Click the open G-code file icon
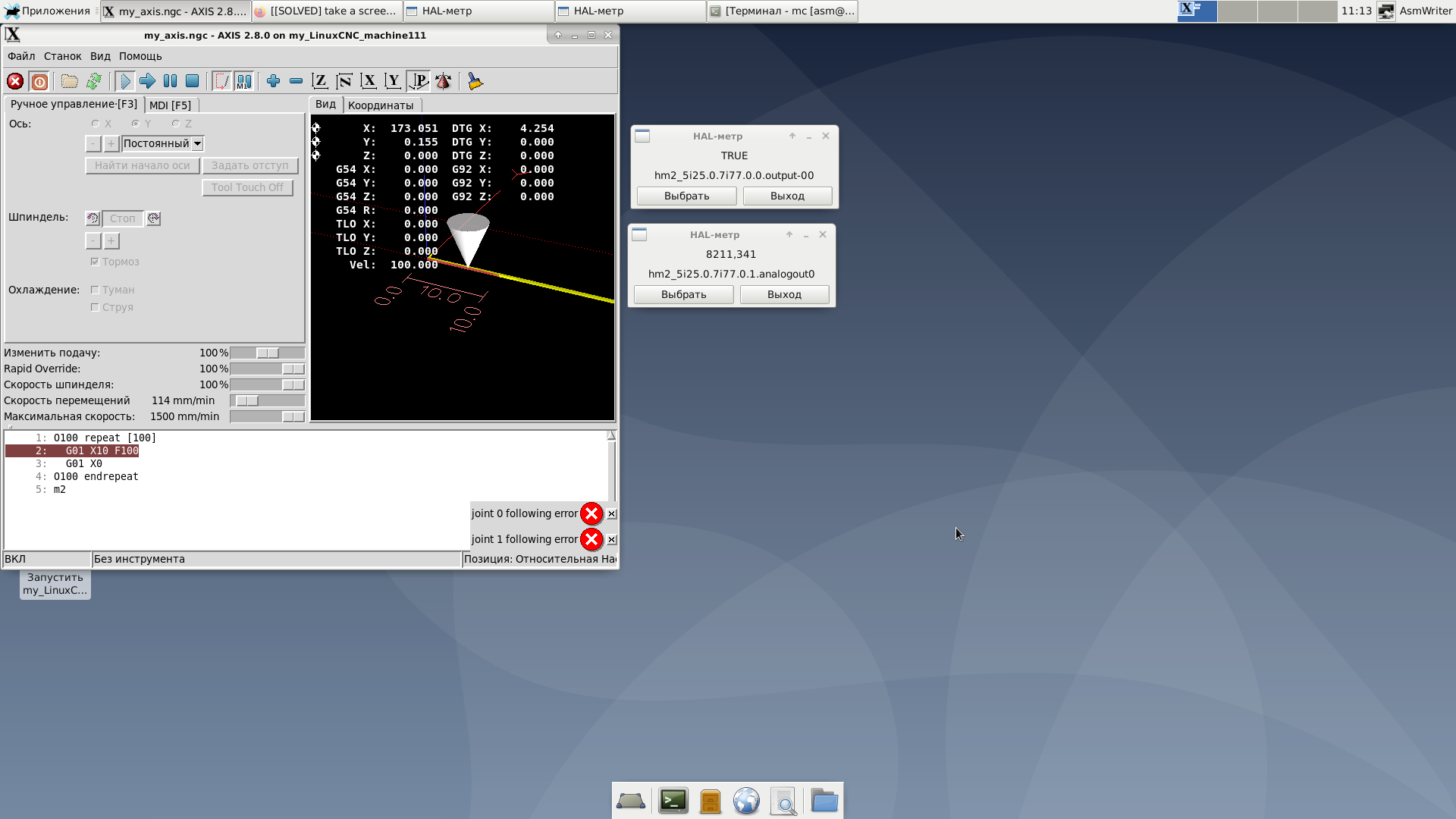 point(69,81)
